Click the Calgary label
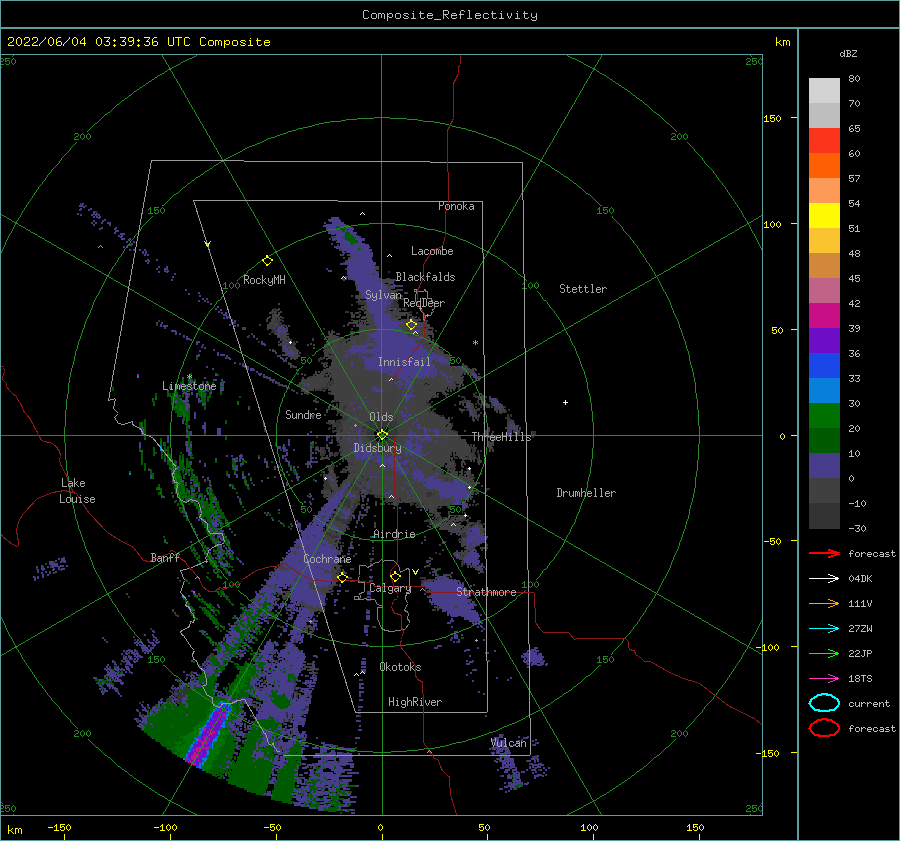The width and height of the screenshot is (900, 841). point(390,588)
